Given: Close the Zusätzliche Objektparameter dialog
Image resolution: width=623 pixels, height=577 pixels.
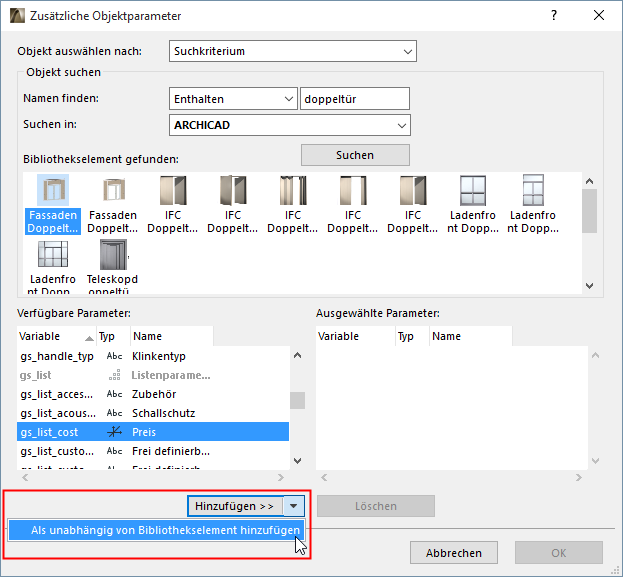Looking at the screenshot, I should tap(599, 15).
